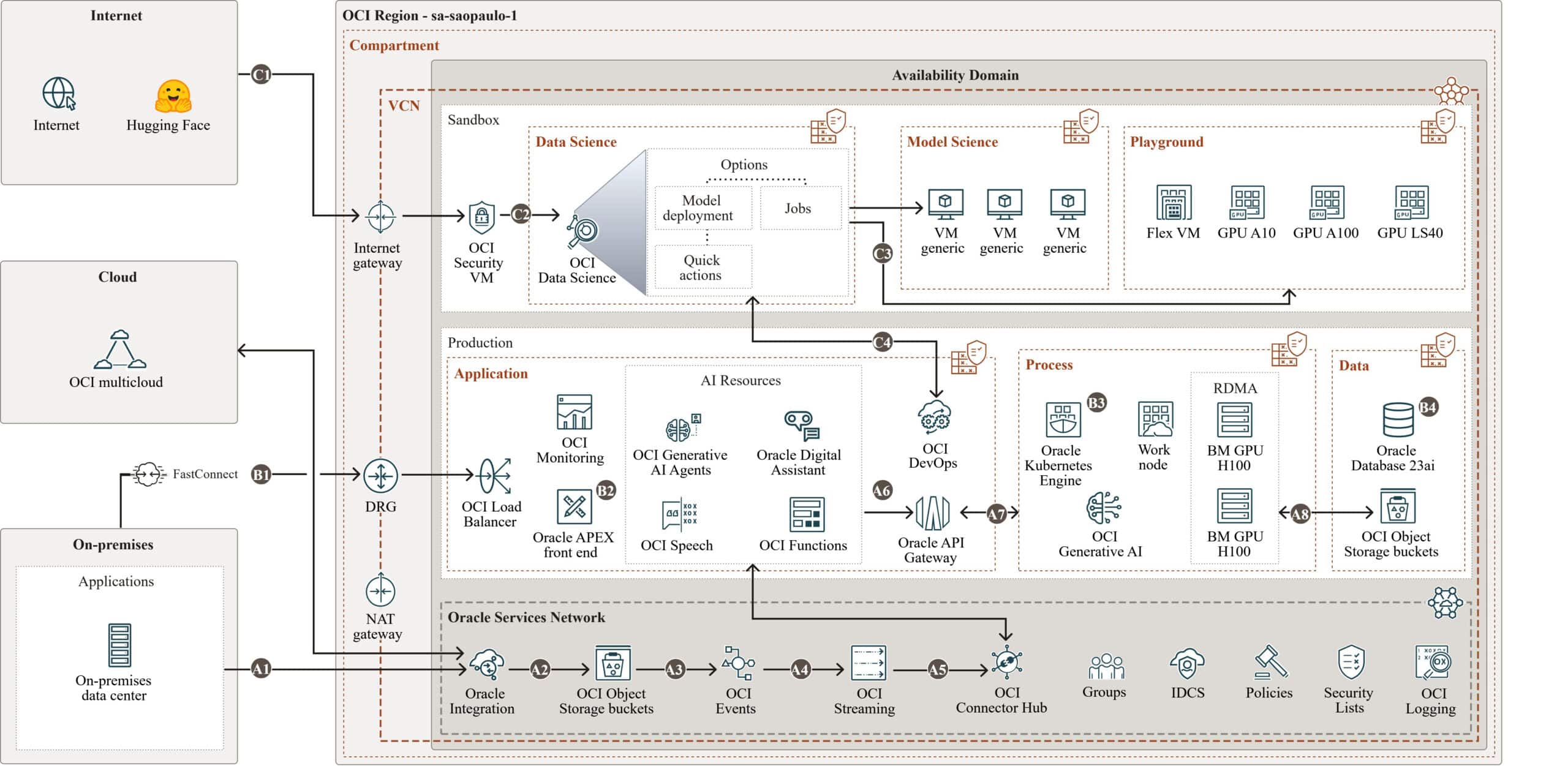The image size is (1568, 766).
Task: Click the Internet gateway icon
Action: [380, 216]
